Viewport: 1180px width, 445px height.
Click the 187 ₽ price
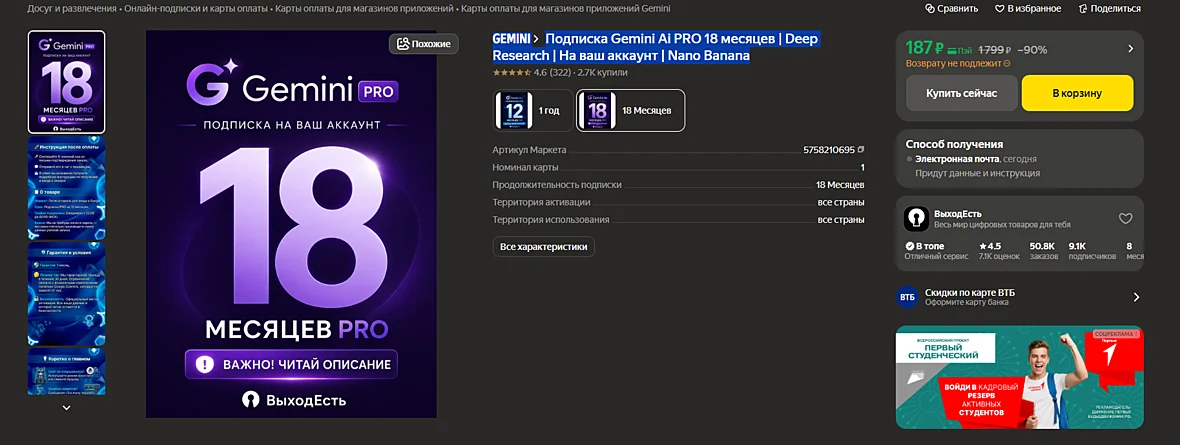point(923,48)
